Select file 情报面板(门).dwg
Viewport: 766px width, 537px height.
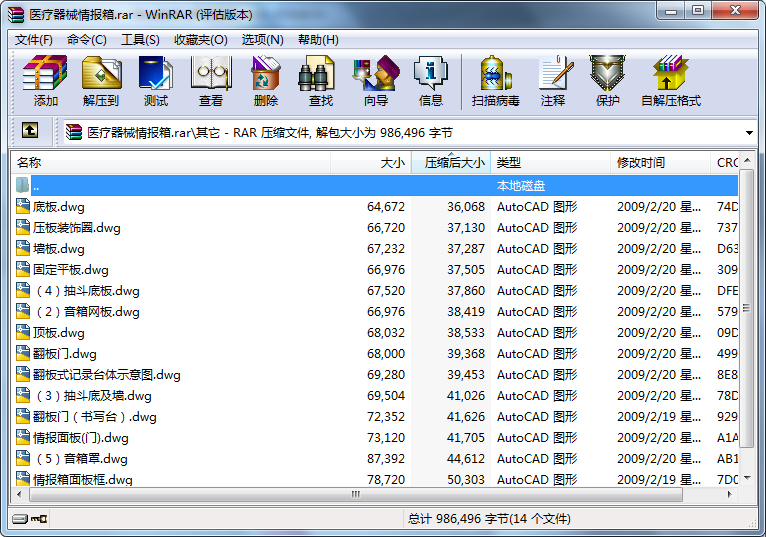coord(81,438)
